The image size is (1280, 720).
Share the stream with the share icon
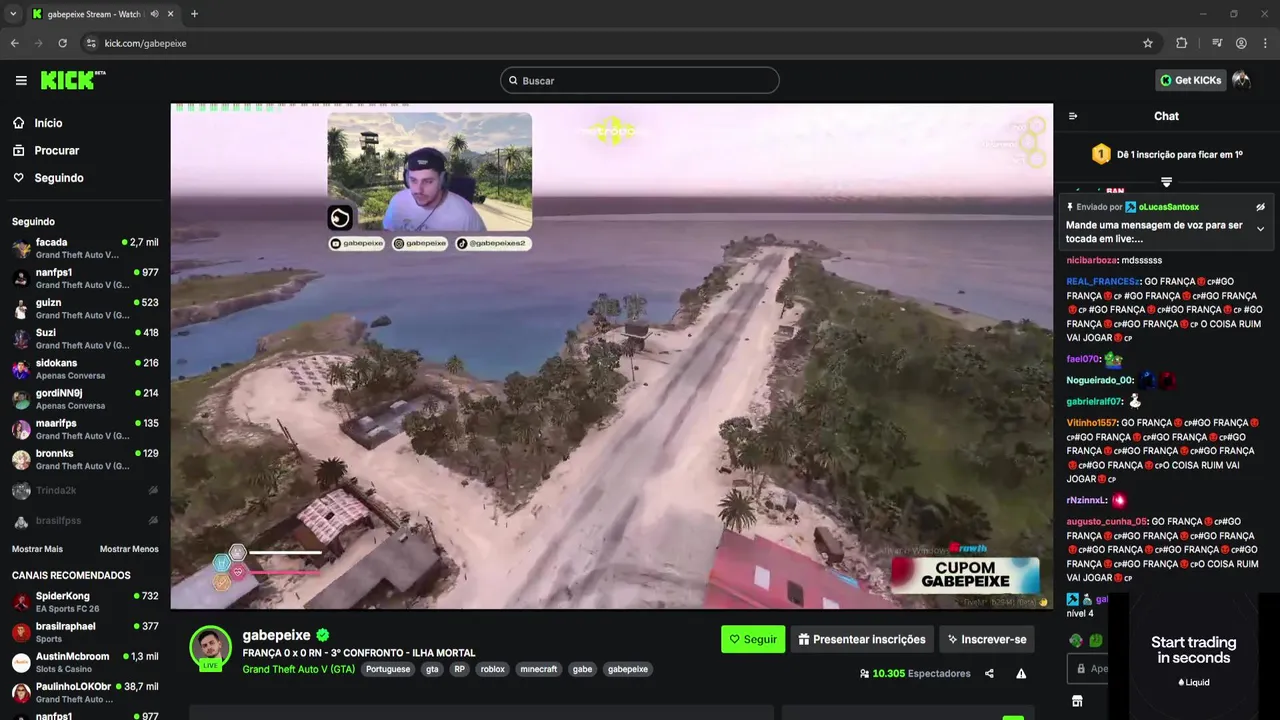(989, 674)
